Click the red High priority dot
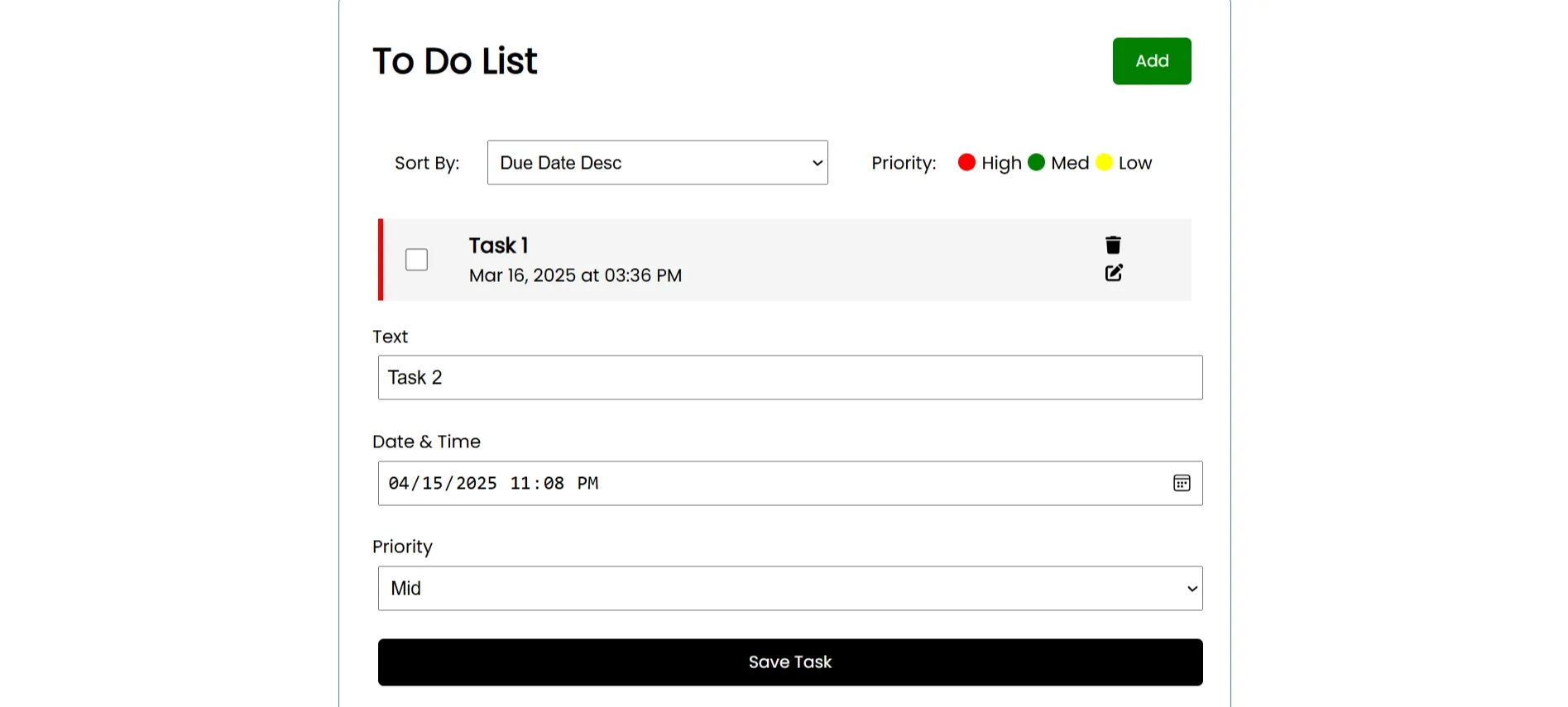1568x707 pixels. tap(966, 162)
